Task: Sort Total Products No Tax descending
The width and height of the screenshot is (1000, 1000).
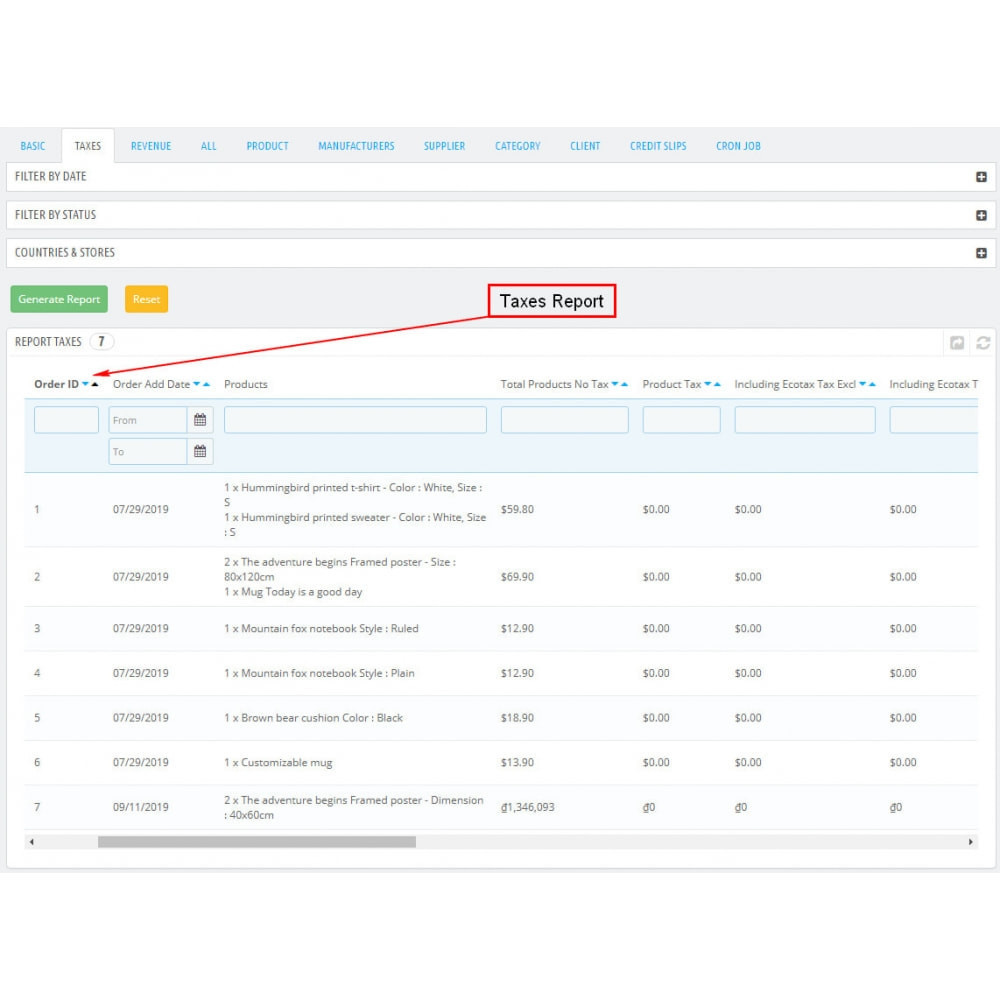Action: click(x=615, y=384)
